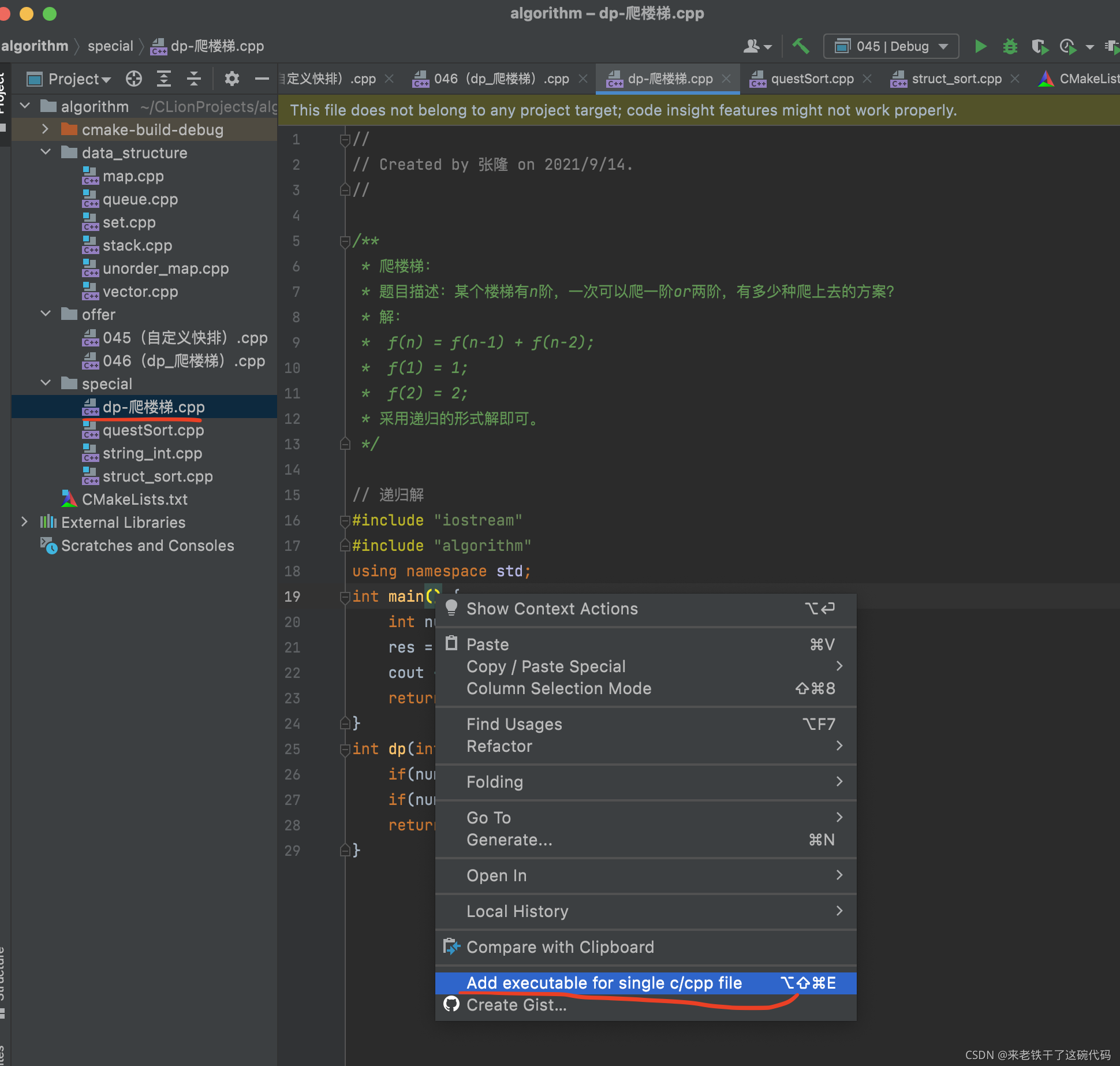This screenshot has width=1120, height=1066.
Task: Open the Folding submenu
Action: 645,782
